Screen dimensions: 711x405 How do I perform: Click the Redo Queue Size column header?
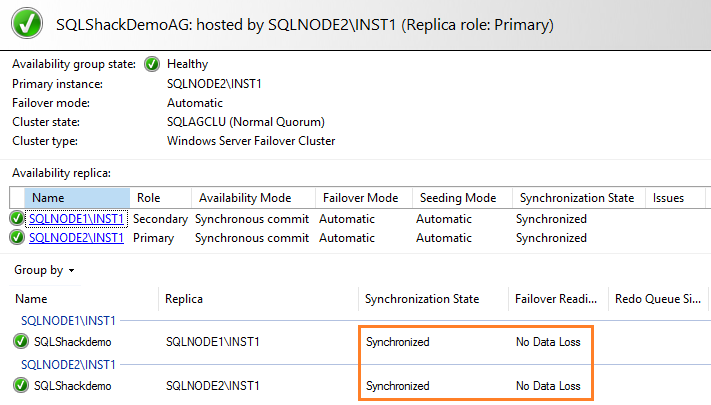click(x=656, y=299)
